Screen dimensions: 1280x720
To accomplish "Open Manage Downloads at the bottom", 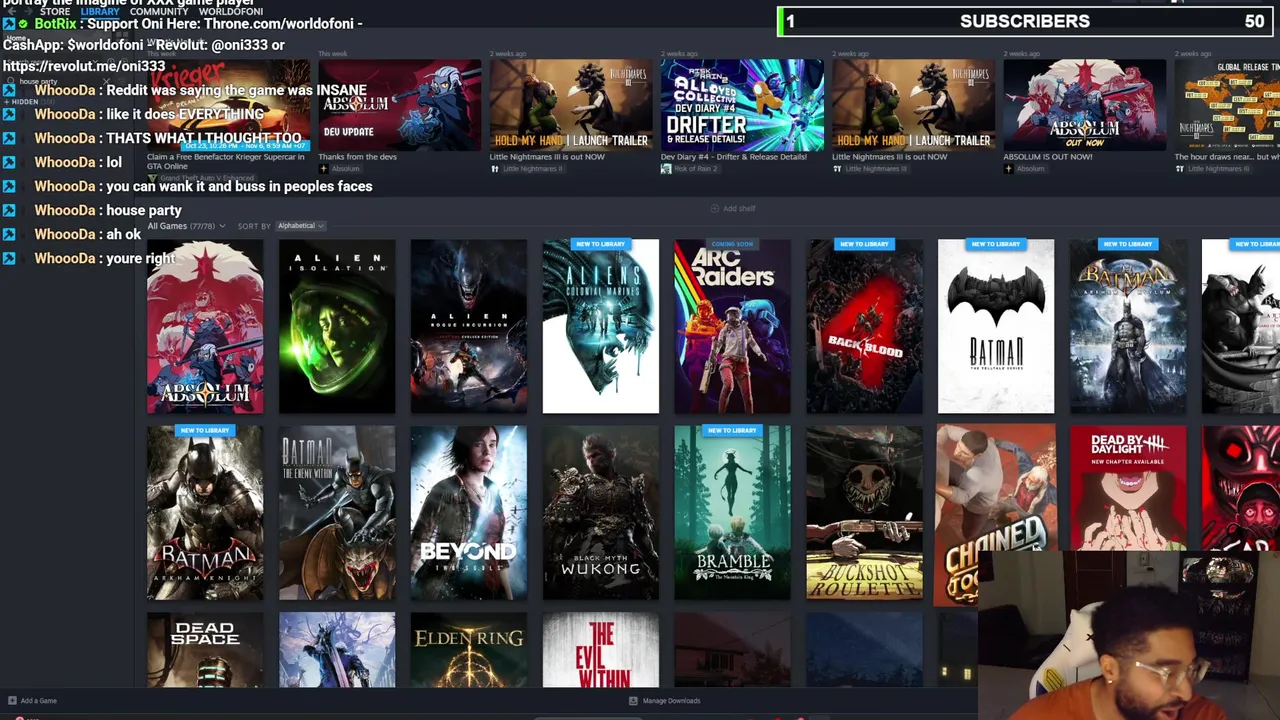I will 665,701.
